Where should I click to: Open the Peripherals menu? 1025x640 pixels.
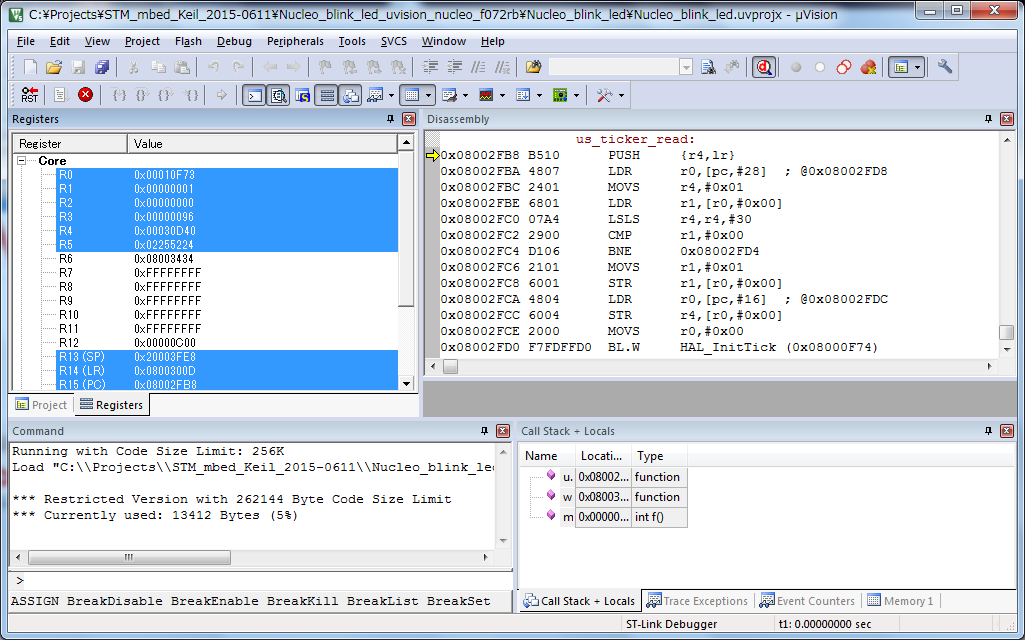click(x=295, y=41)
